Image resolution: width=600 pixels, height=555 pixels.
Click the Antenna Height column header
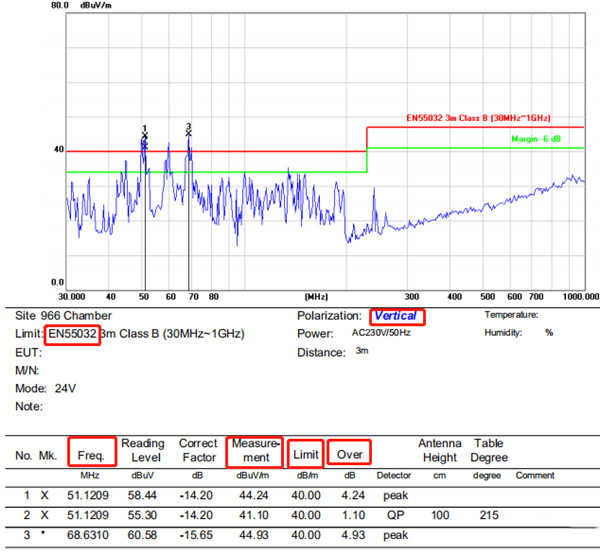[442, 450]
